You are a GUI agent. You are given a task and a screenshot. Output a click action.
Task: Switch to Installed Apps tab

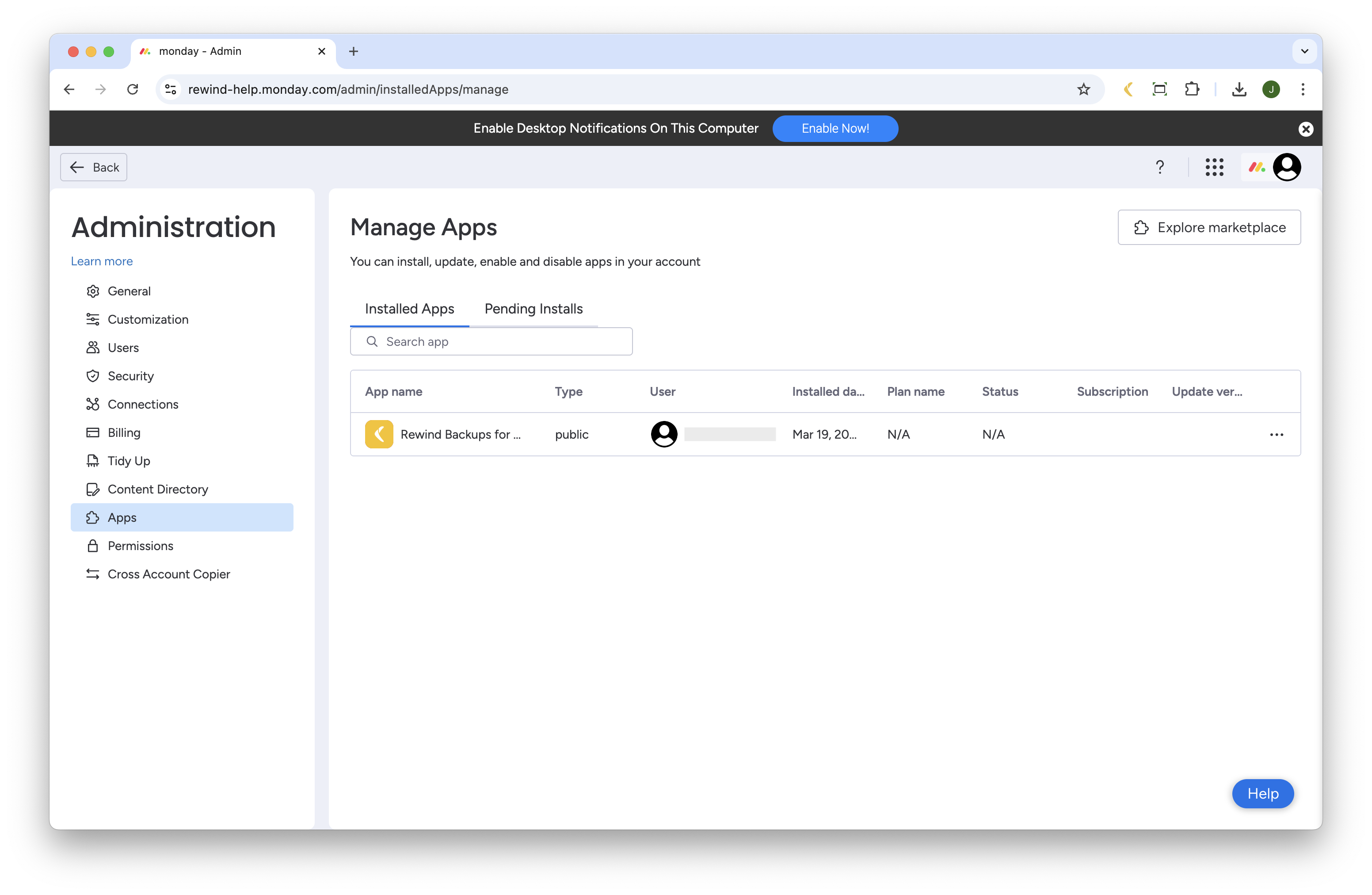coord(409,309)
